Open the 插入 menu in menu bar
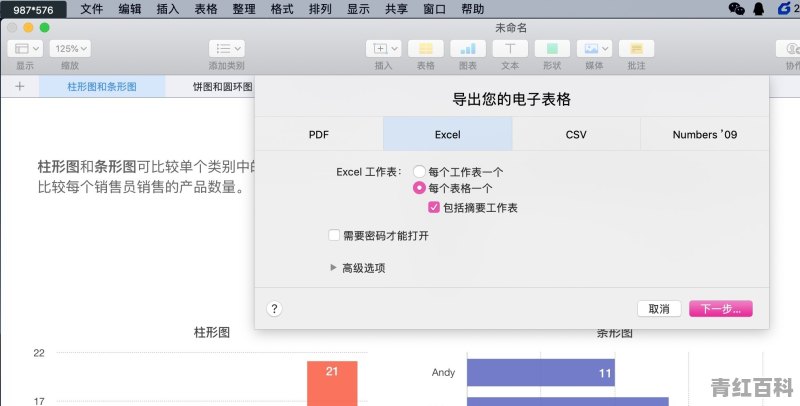Image resolution: width=800 pixels, height=406 pixels. [168, 9]
